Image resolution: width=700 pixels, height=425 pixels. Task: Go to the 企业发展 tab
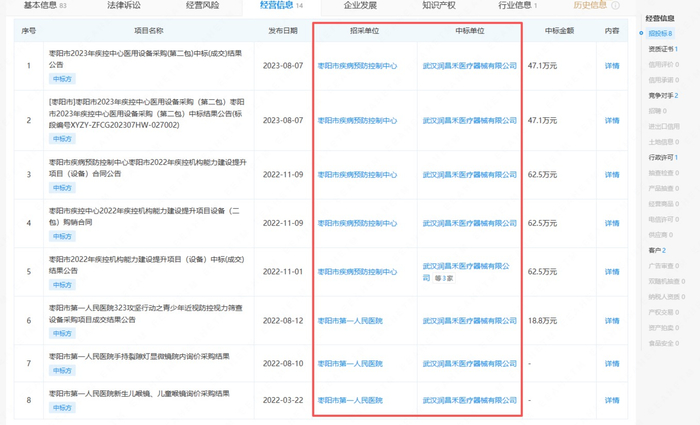tap(360, 5)
